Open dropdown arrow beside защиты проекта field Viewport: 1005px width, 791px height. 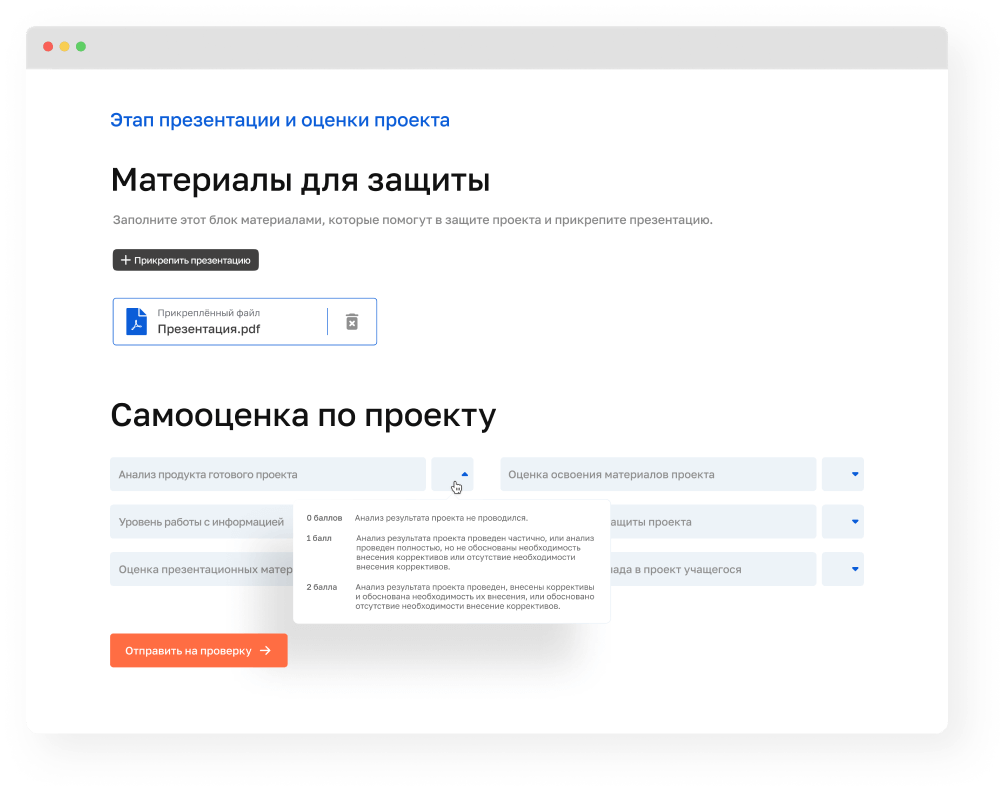tap(854, 521)
